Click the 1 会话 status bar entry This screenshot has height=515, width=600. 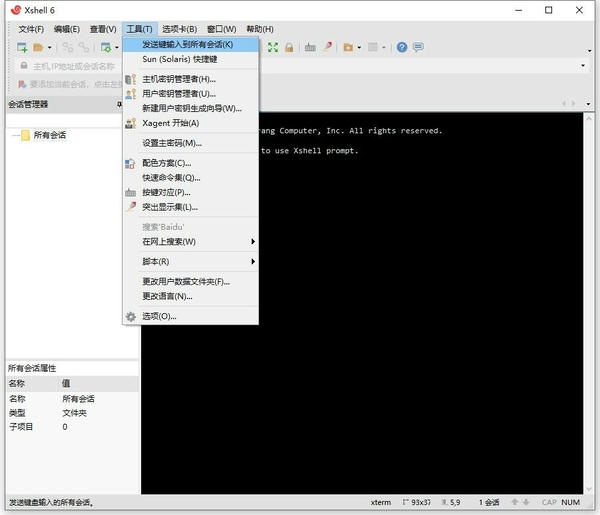[489, 502]
